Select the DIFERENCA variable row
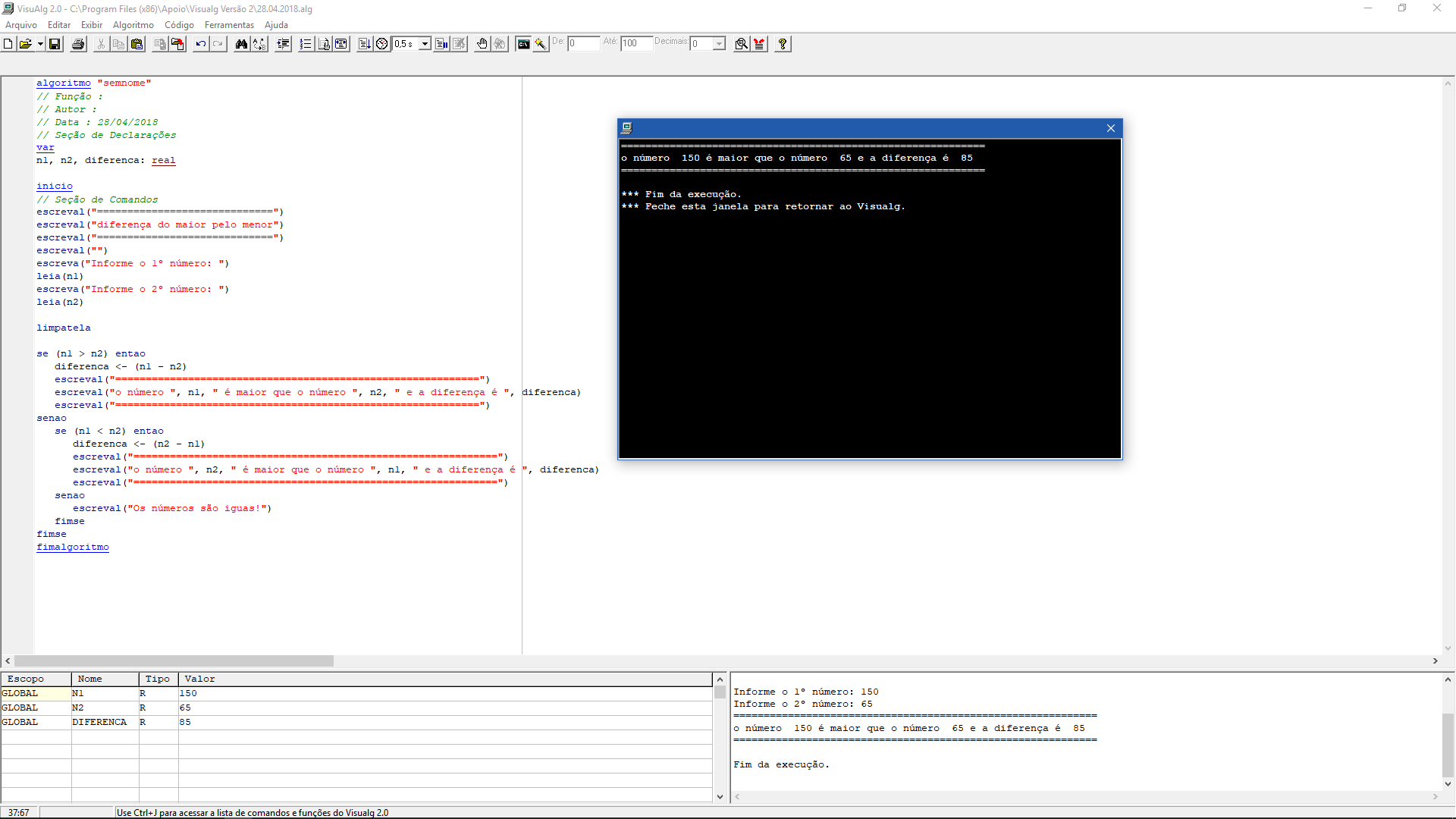This screenshot has height=819, width=1456. 356,722
